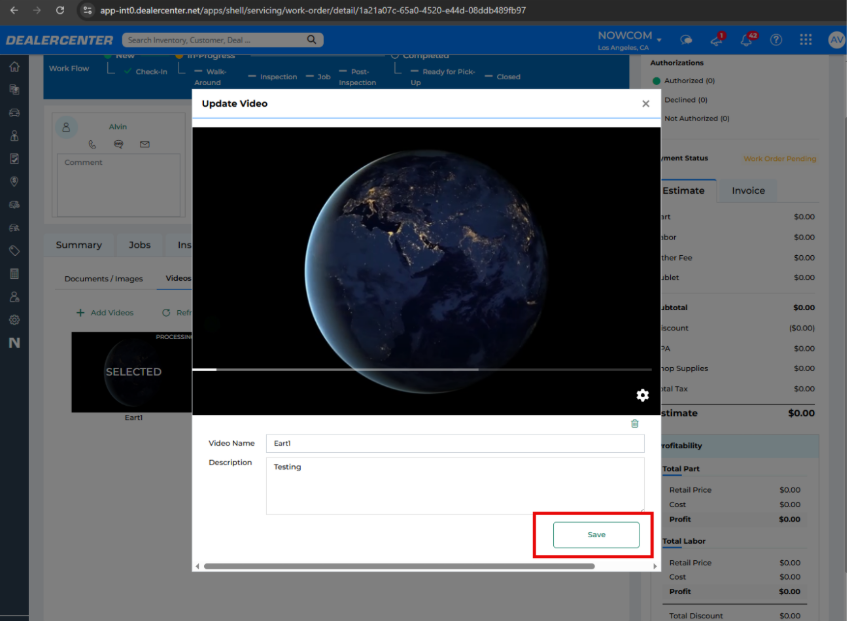Image resolution: width=847 pixels, height=621 pixels.
Task: Open the car inventory icon in sidebar
Action: (15, 112)
